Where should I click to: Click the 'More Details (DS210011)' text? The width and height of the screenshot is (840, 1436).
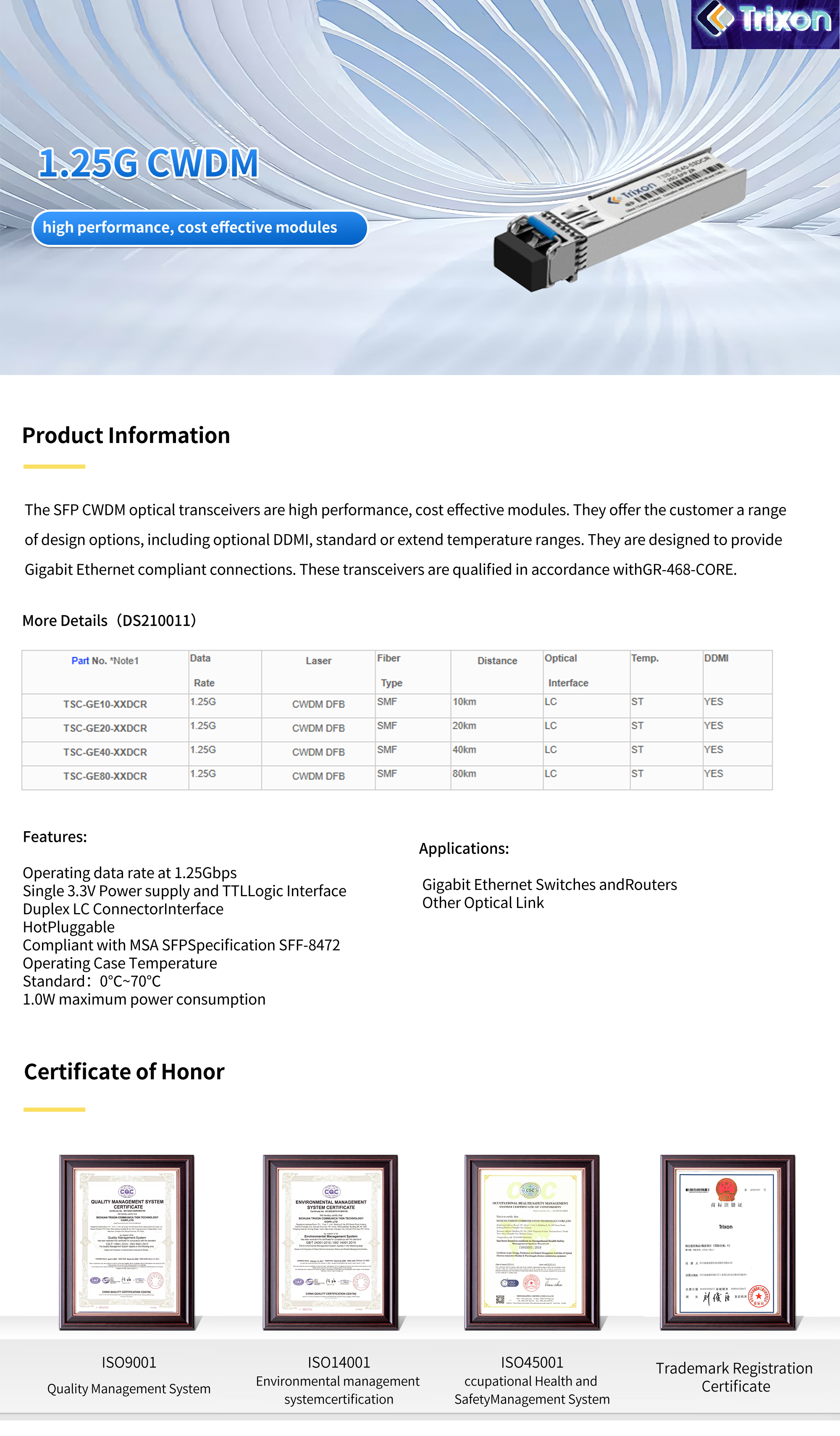pyautogui.click(x=110, y=621)
